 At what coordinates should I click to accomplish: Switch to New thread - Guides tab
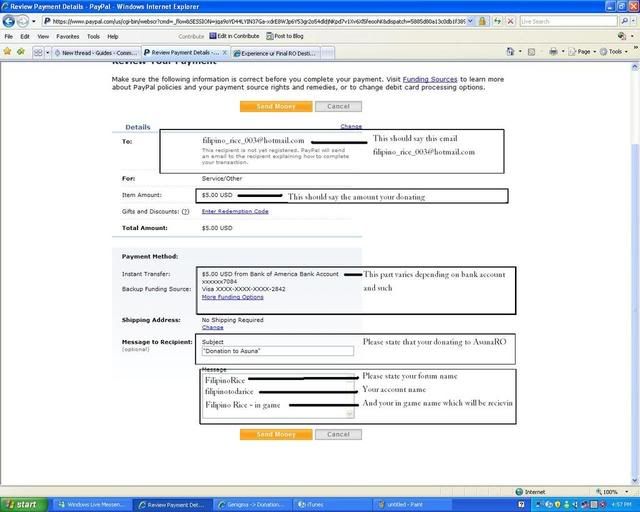[x=96, y=53]
